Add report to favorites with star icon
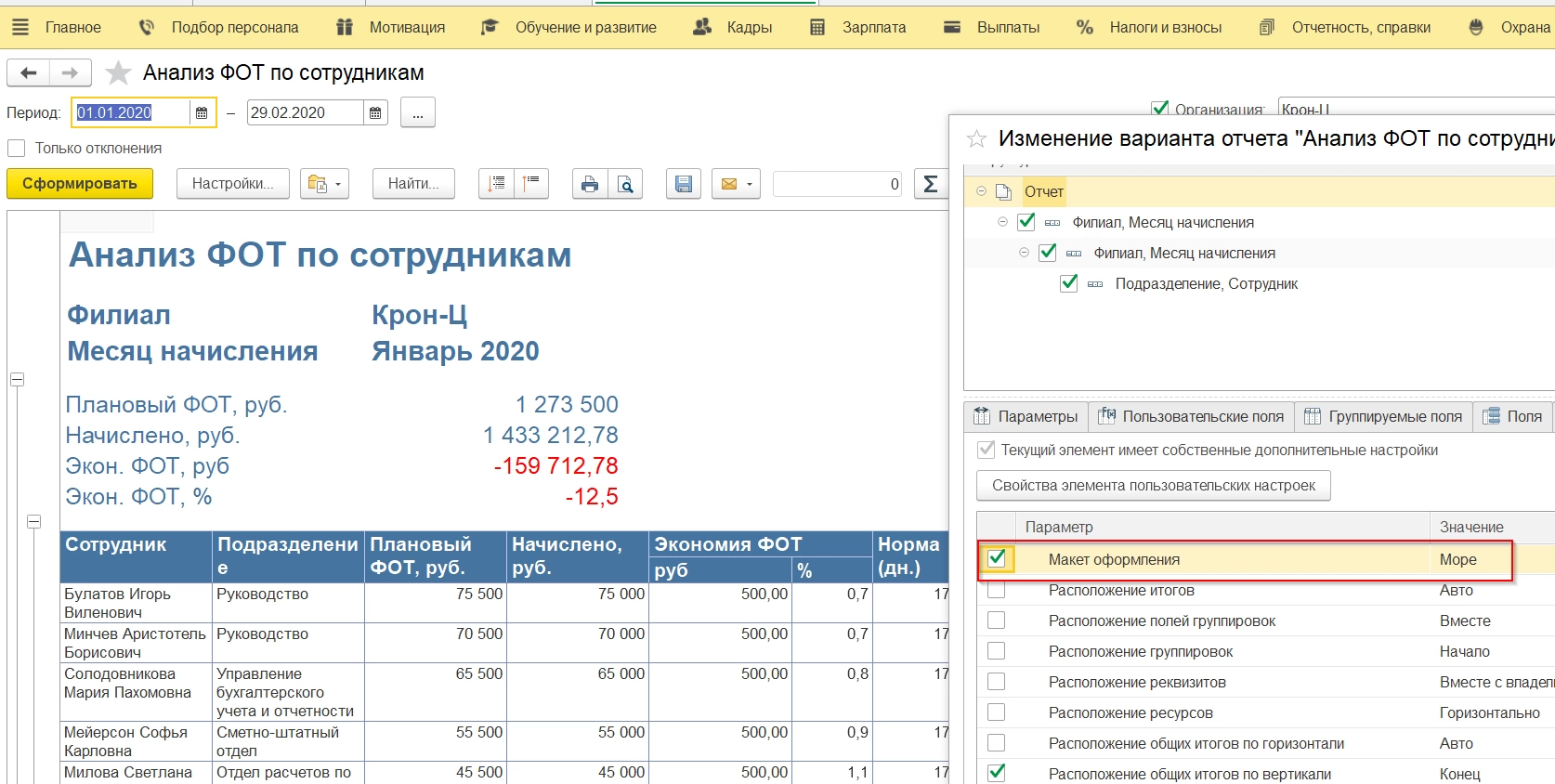 click(x=118, y=72)
